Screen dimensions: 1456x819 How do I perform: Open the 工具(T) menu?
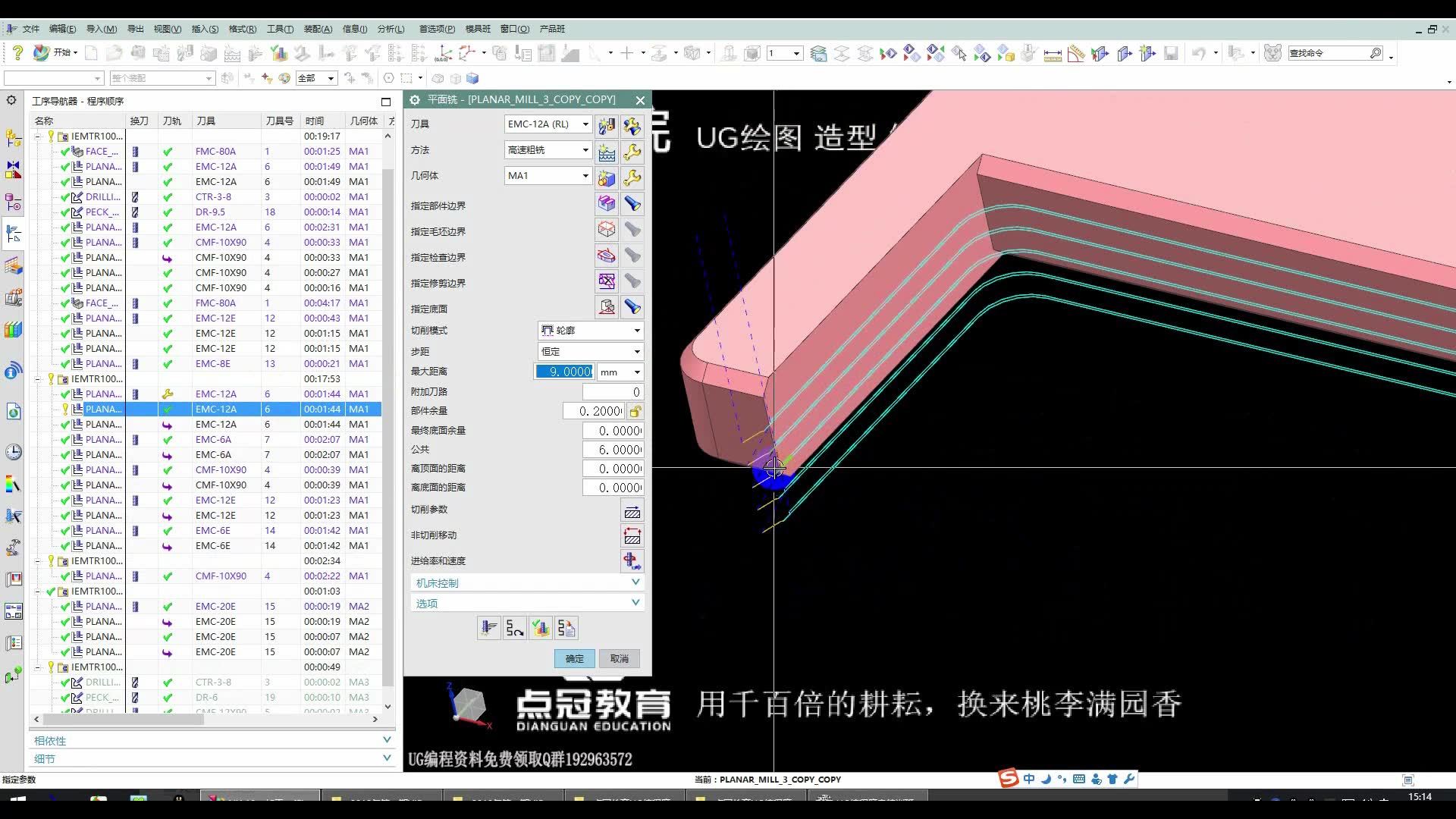coord(280,29)
